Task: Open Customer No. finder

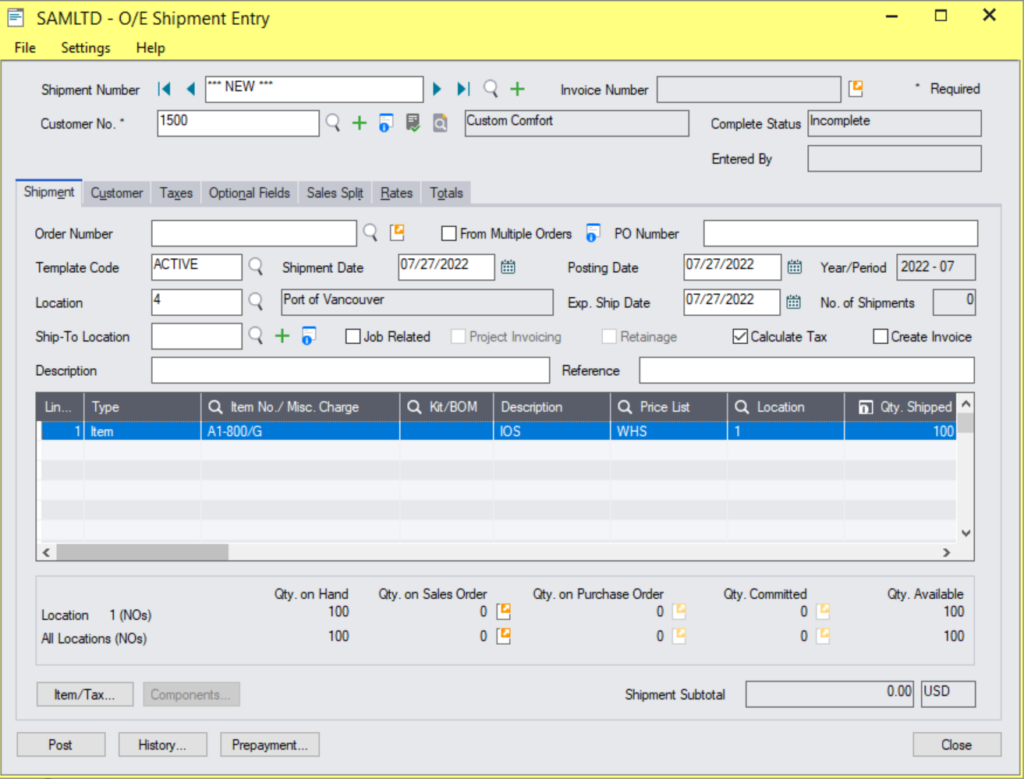Action: (x=333, y=123)
